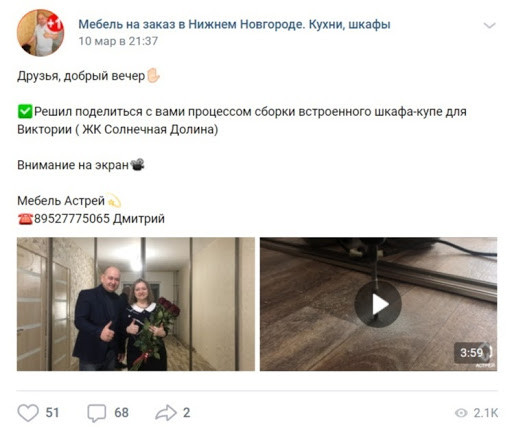Like the post with the heart icon

point(28,413)
